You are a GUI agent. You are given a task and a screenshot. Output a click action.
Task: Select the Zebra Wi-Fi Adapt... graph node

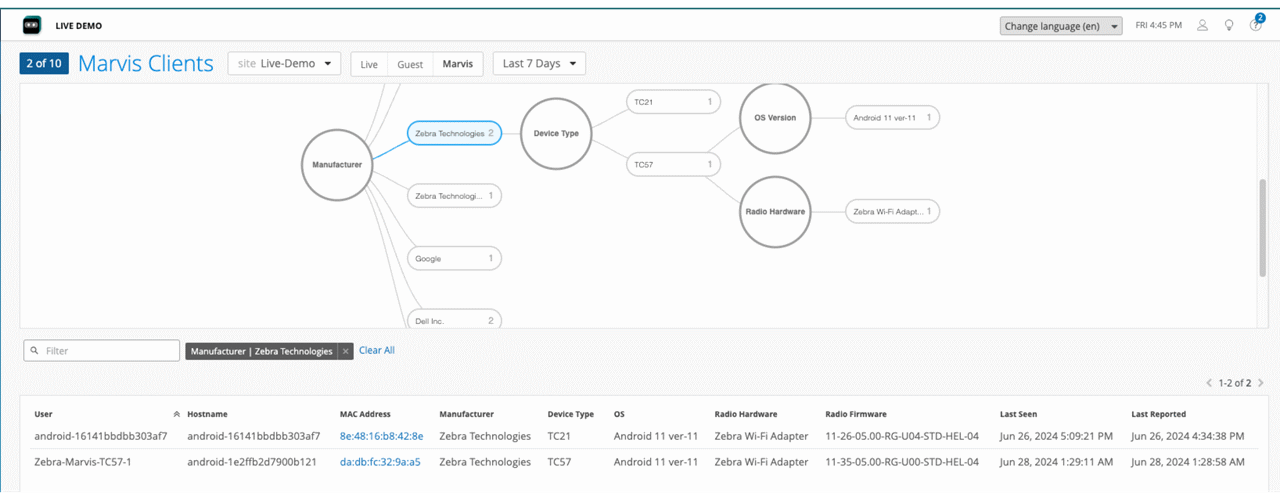click(x=892, y=211)
